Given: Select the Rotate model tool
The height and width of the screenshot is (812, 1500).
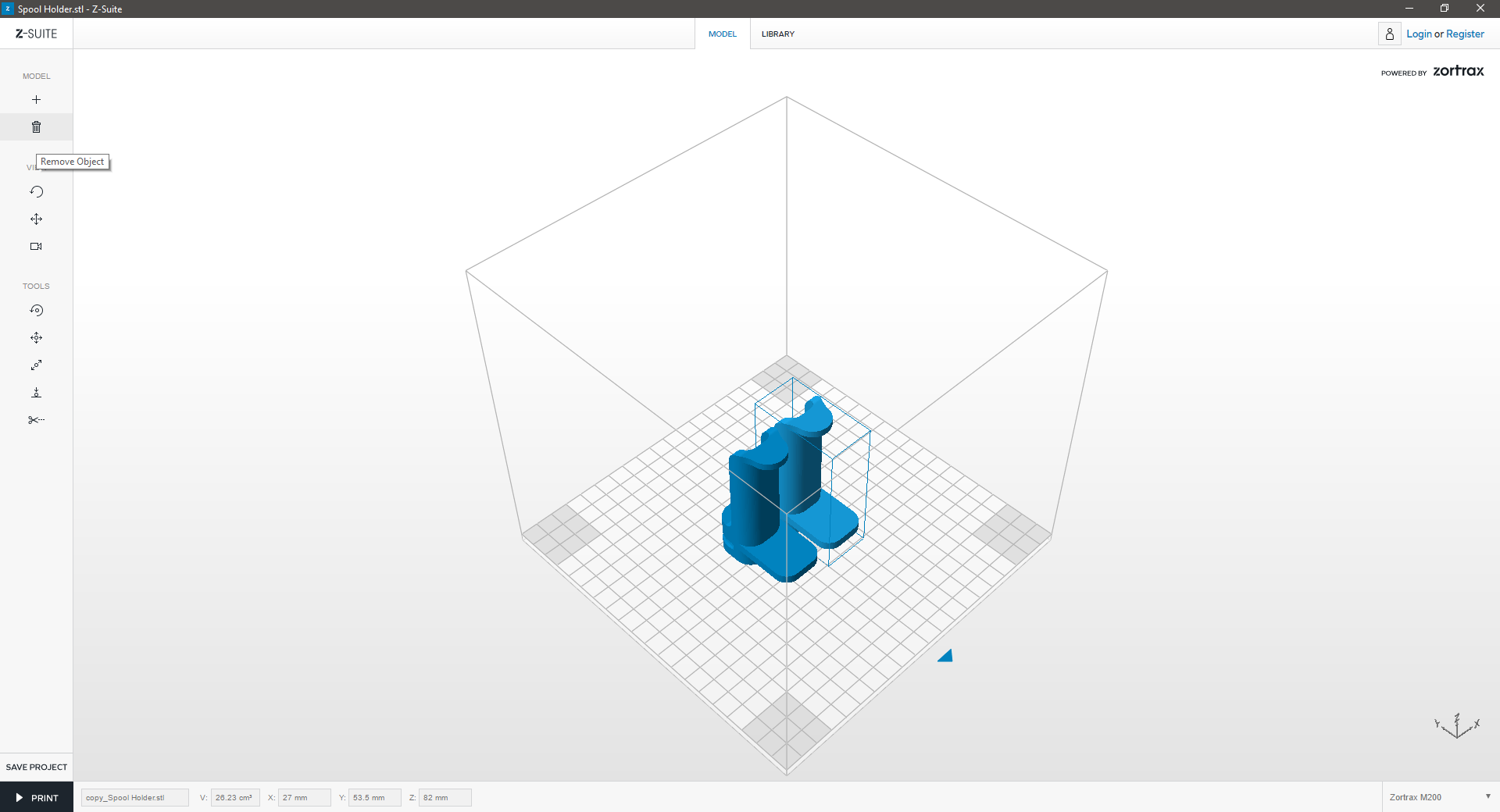Looking at the screenshot, I should pyautogui.click(x=36, y=311).
